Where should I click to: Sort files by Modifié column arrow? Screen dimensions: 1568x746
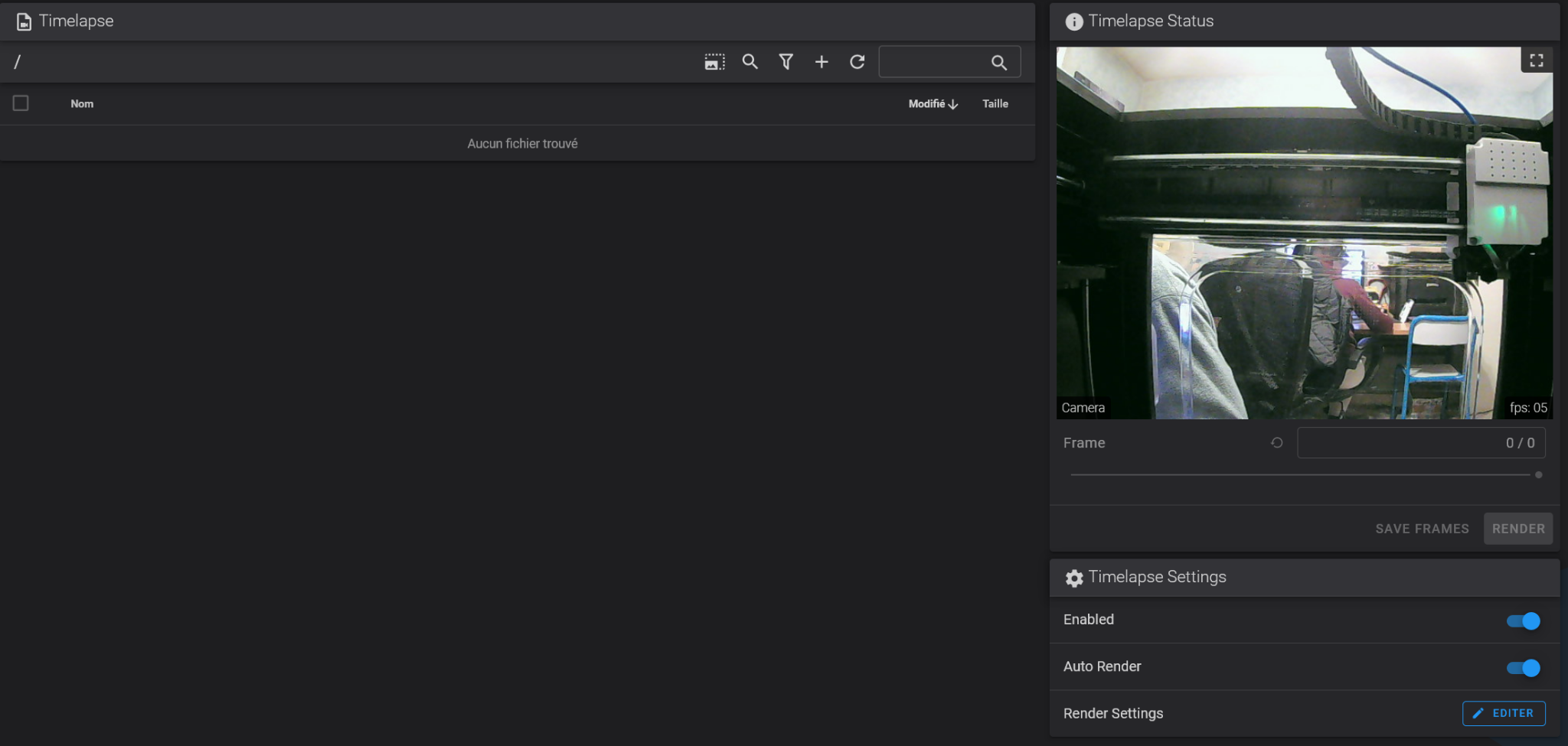(x=953, y=104)
